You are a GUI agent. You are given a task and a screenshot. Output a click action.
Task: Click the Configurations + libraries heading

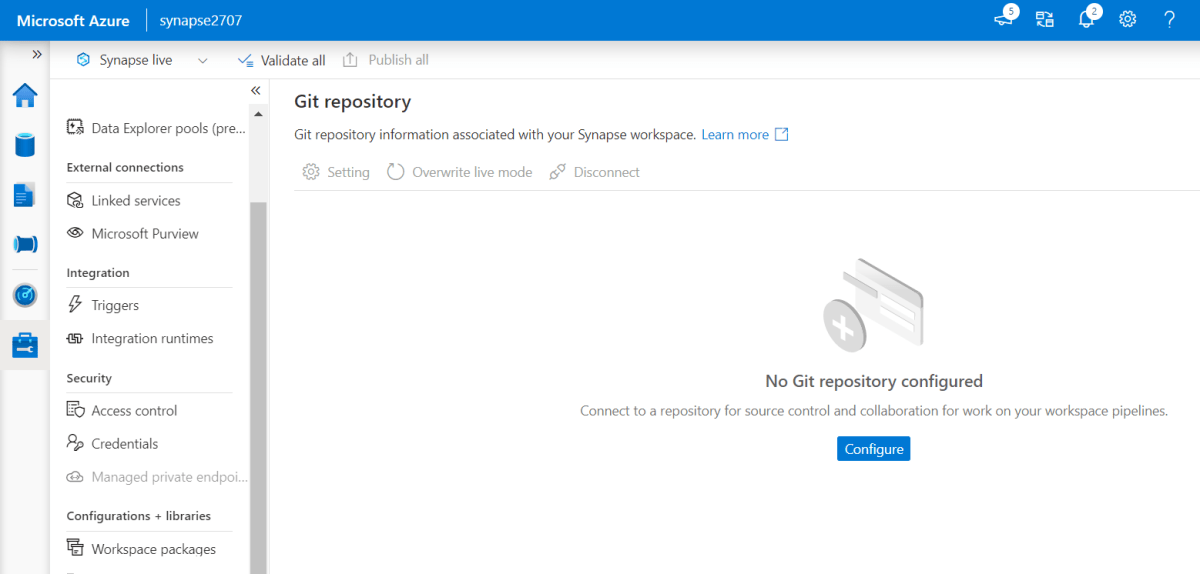(139, 516)
